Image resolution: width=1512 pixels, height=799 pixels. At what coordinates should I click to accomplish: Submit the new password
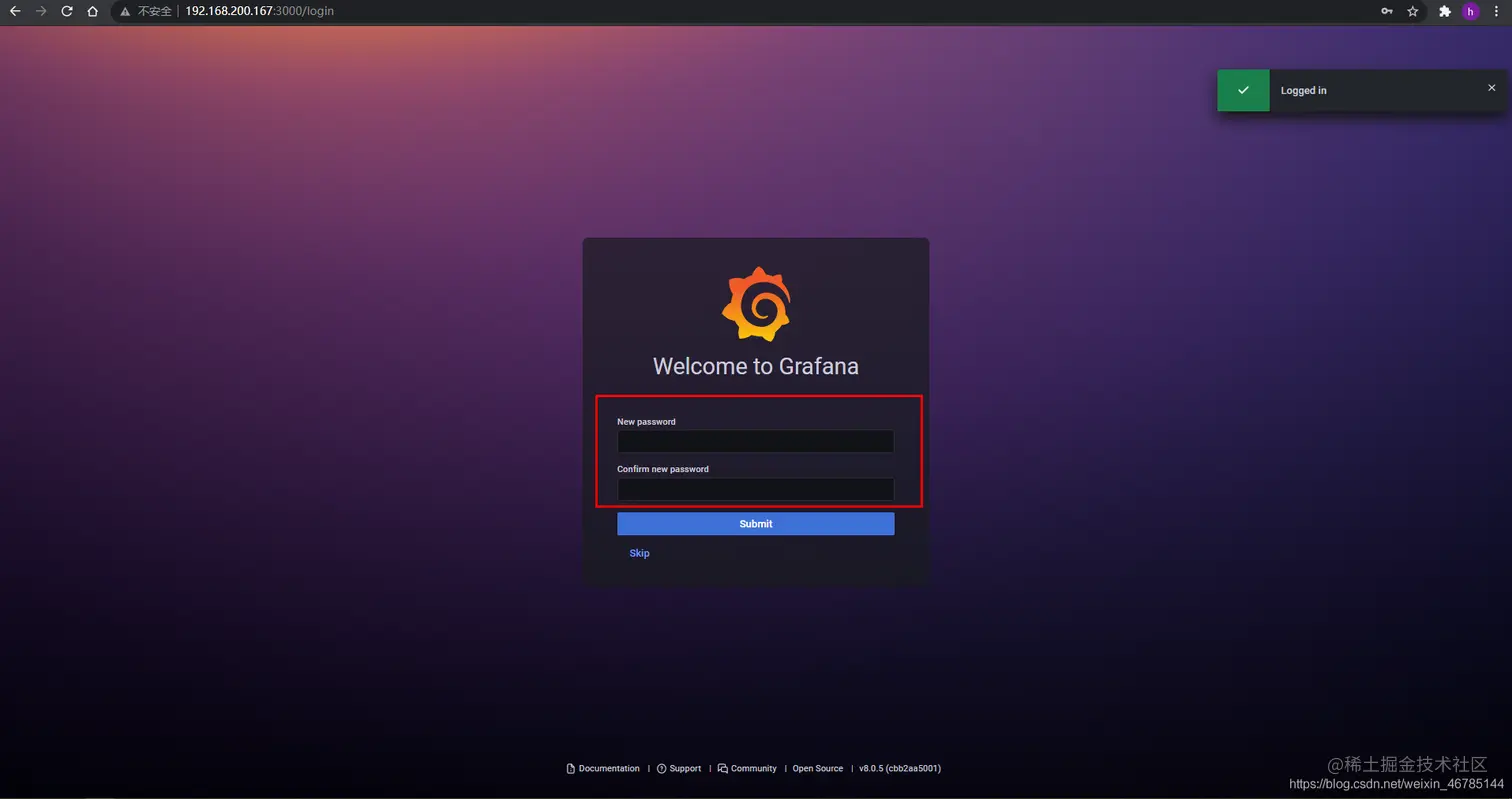click(x=756, y=524)
